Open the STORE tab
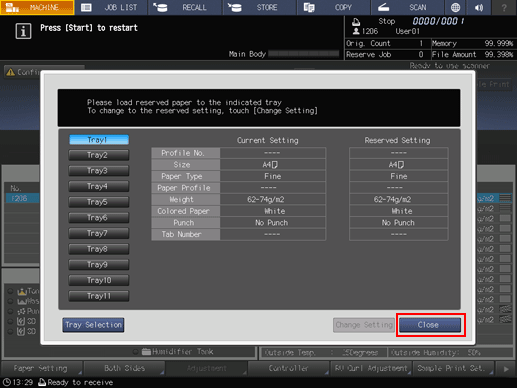The height and width of the screenshot is (388, 517). [x=260, y=7]
